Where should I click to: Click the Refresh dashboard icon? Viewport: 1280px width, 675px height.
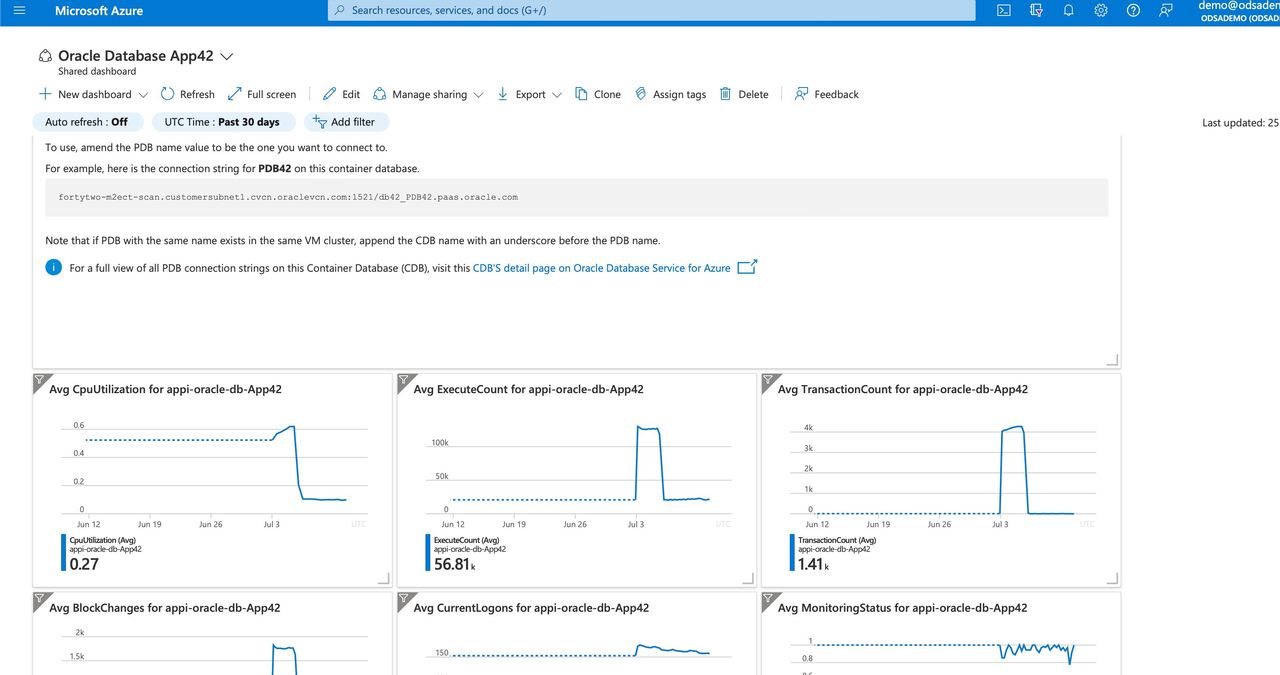tap(187, 94)
